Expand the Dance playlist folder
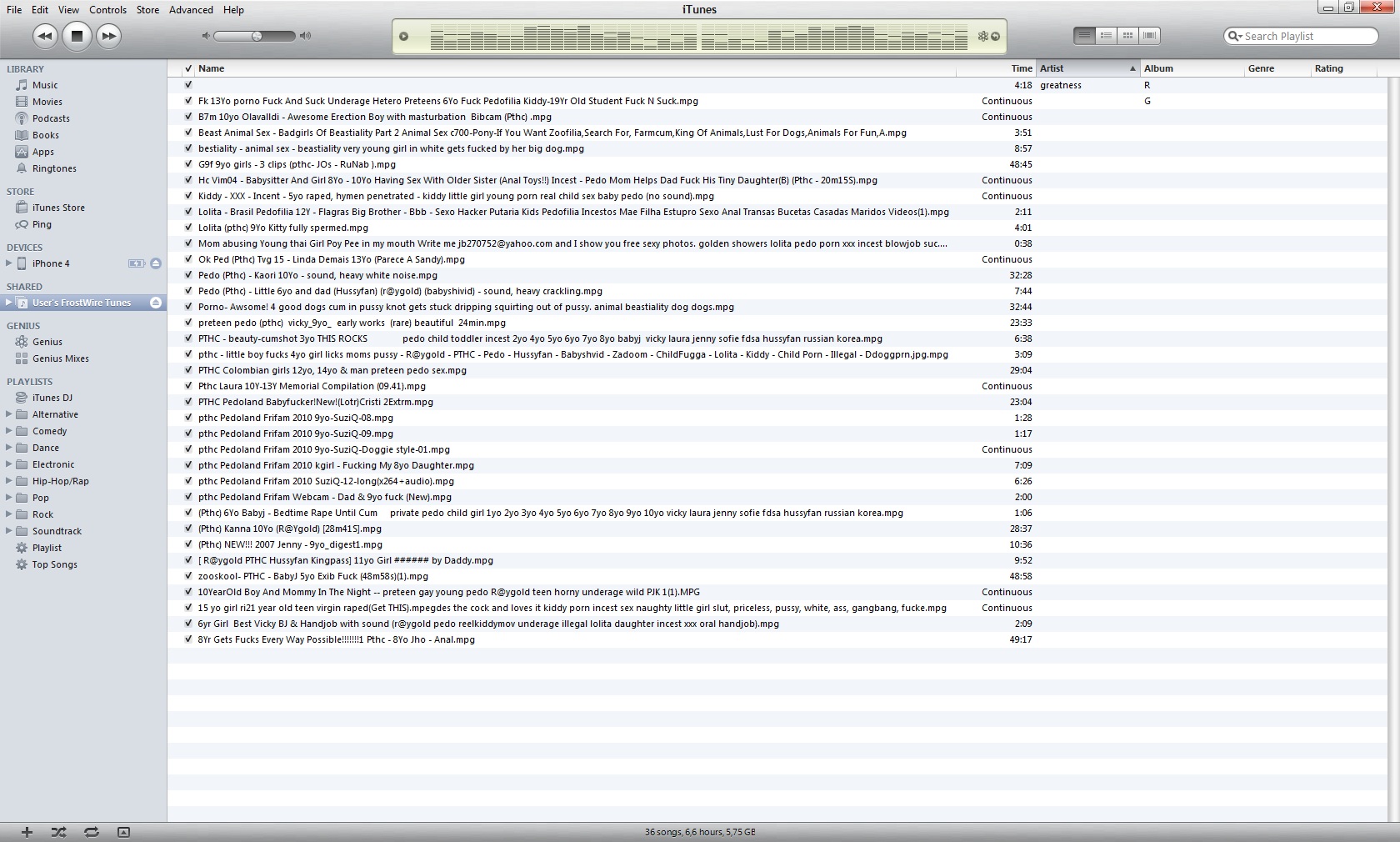Viewport: 1400px width, 842px height. tap(9, 448)
